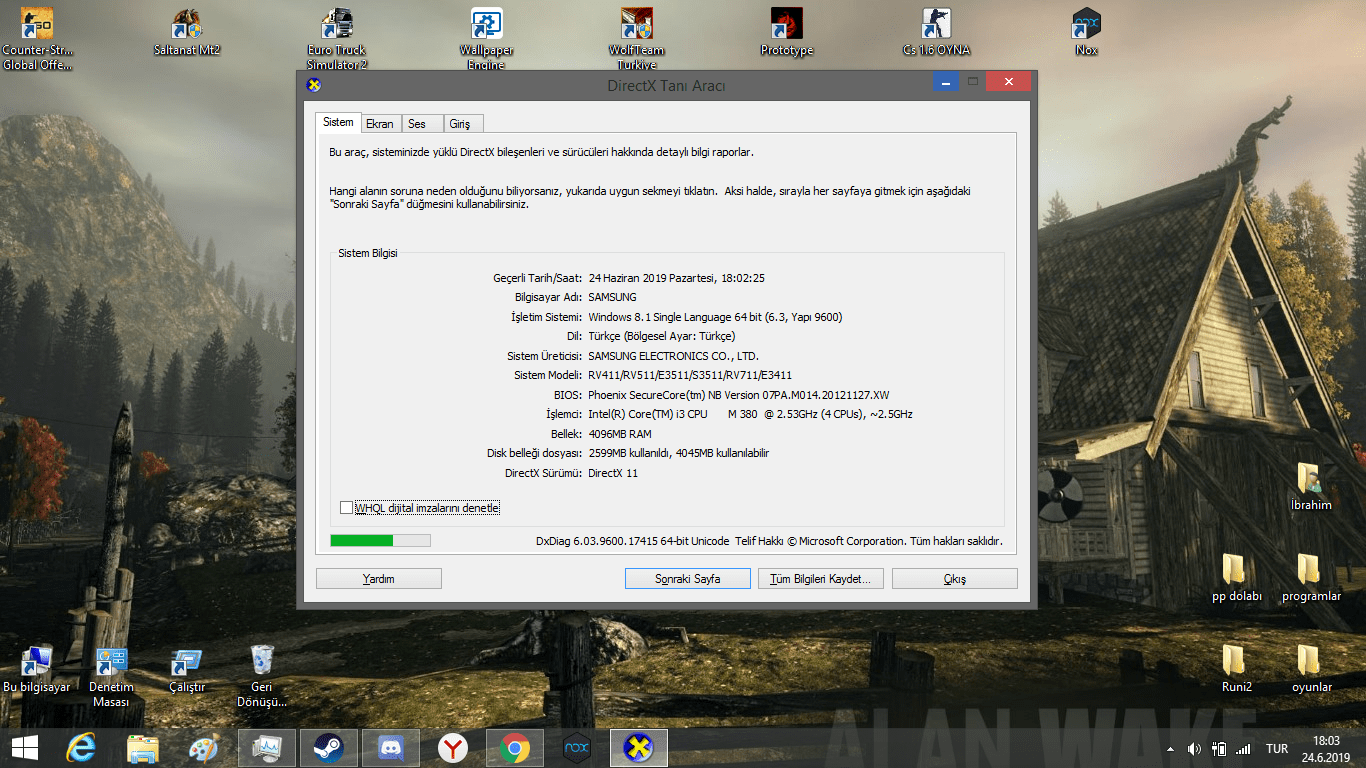This screenshot has width=1366, height=768.
Task: Click the Windows 8.1 Single Language text
Action: 715,317
